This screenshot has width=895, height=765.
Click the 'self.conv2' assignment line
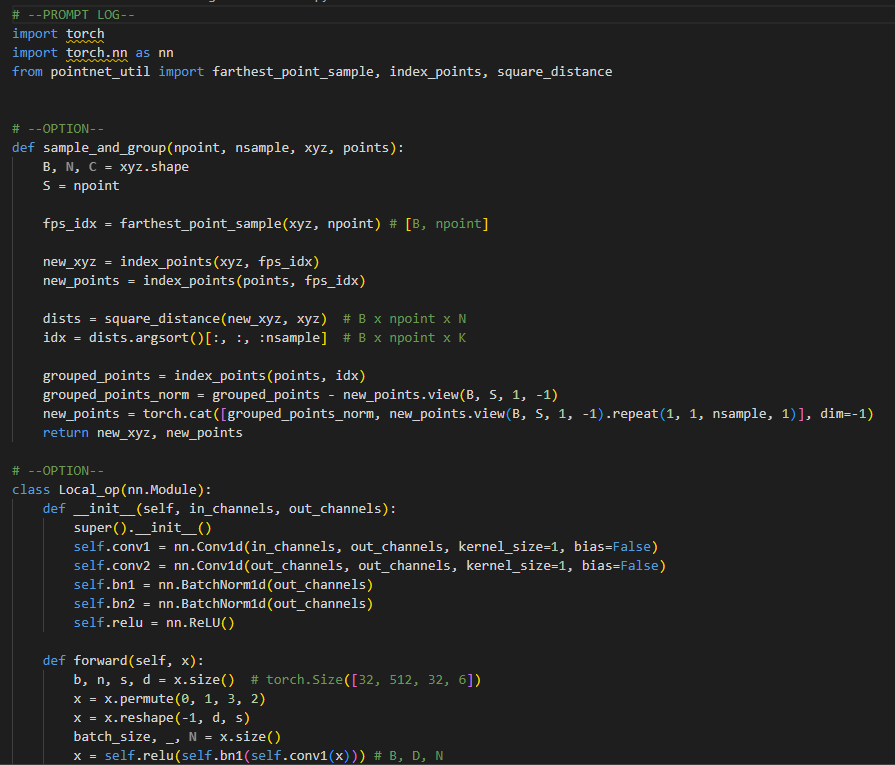(x=369, y=566)
